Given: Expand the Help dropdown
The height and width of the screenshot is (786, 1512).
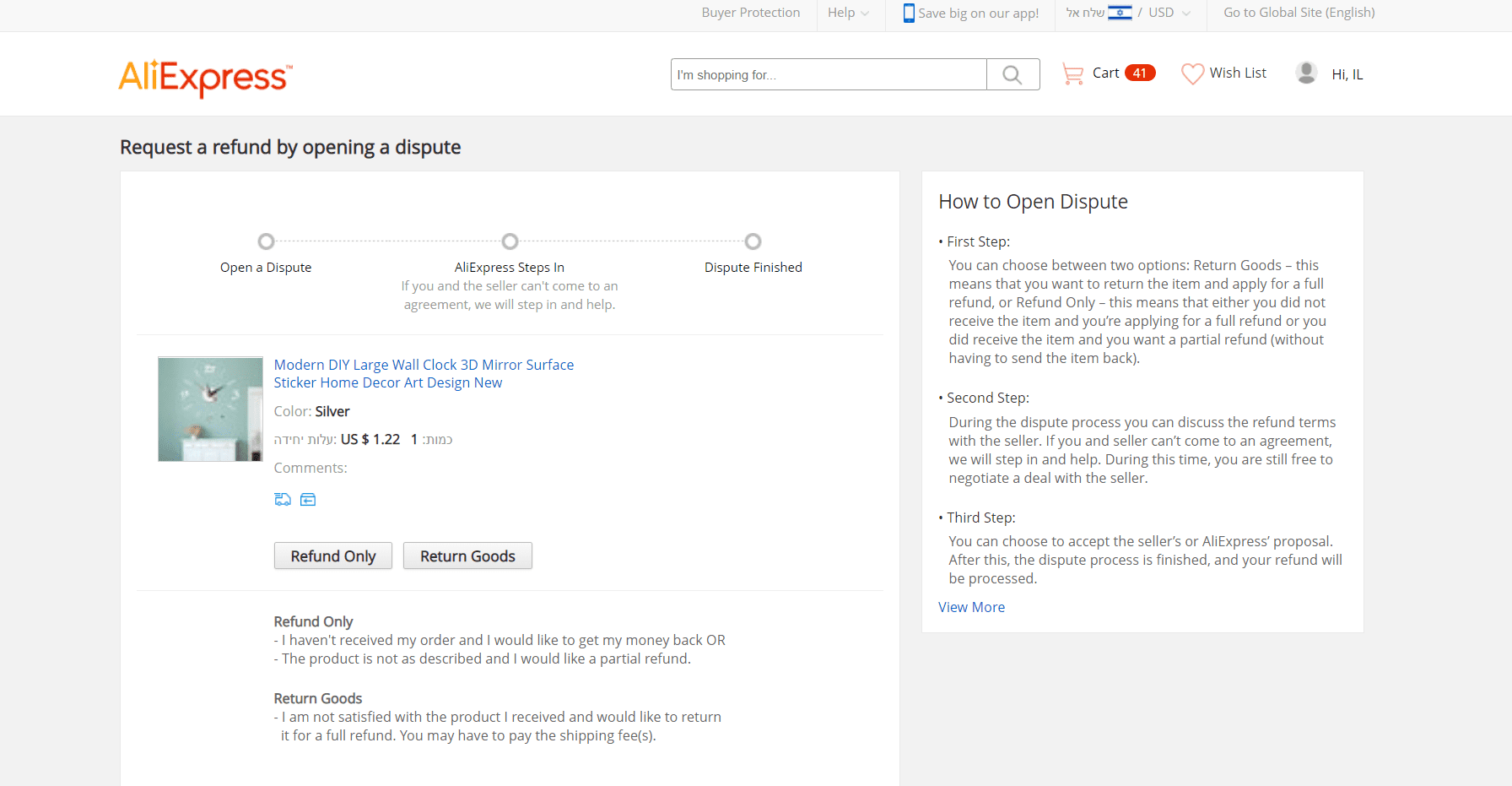Looking at the screenshot, I should coord(848,13).
